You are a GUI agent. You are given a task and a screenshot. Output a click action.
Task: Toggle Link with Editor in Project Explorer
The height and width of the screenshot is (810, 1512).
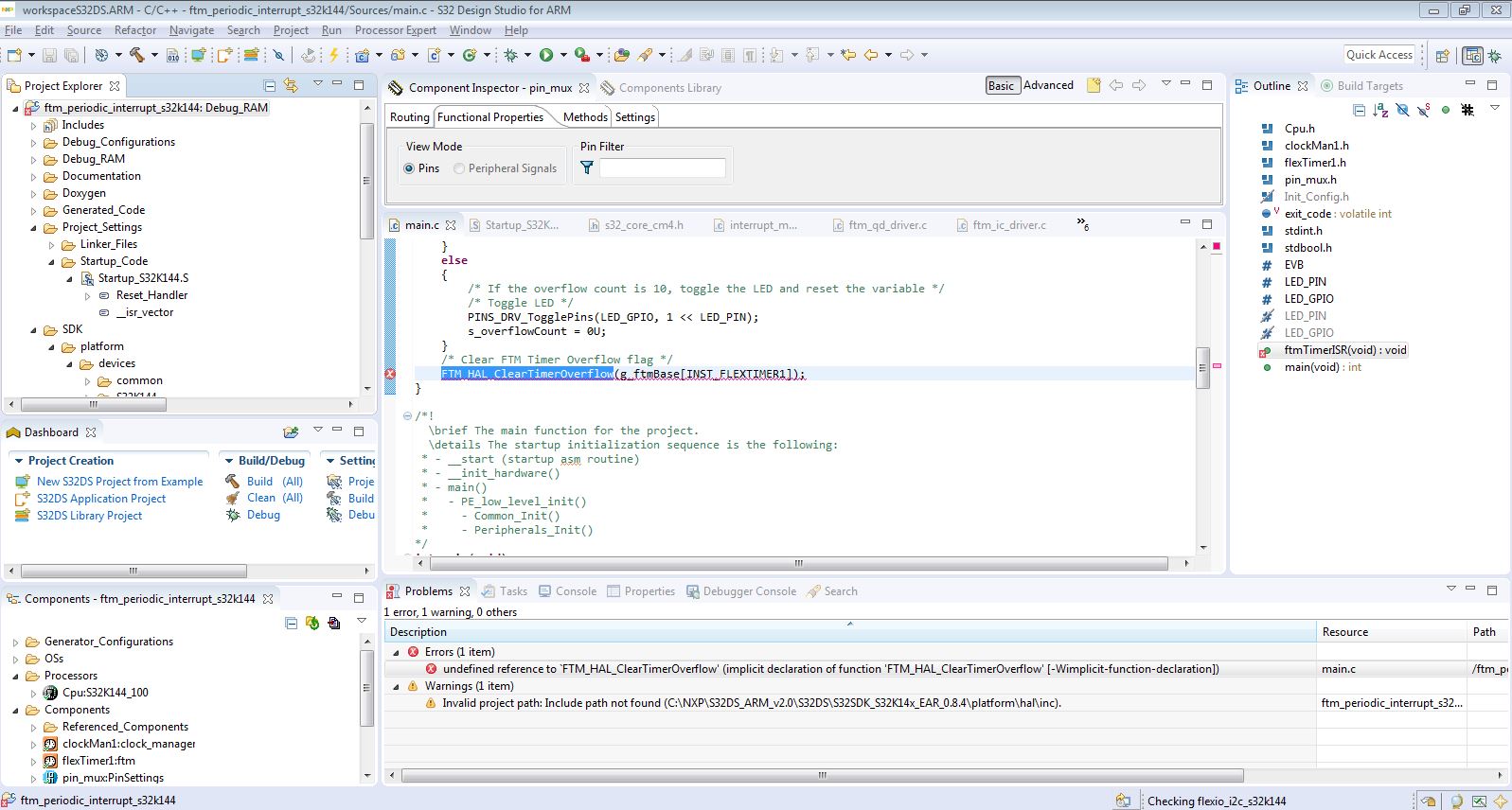coord(291,86)
